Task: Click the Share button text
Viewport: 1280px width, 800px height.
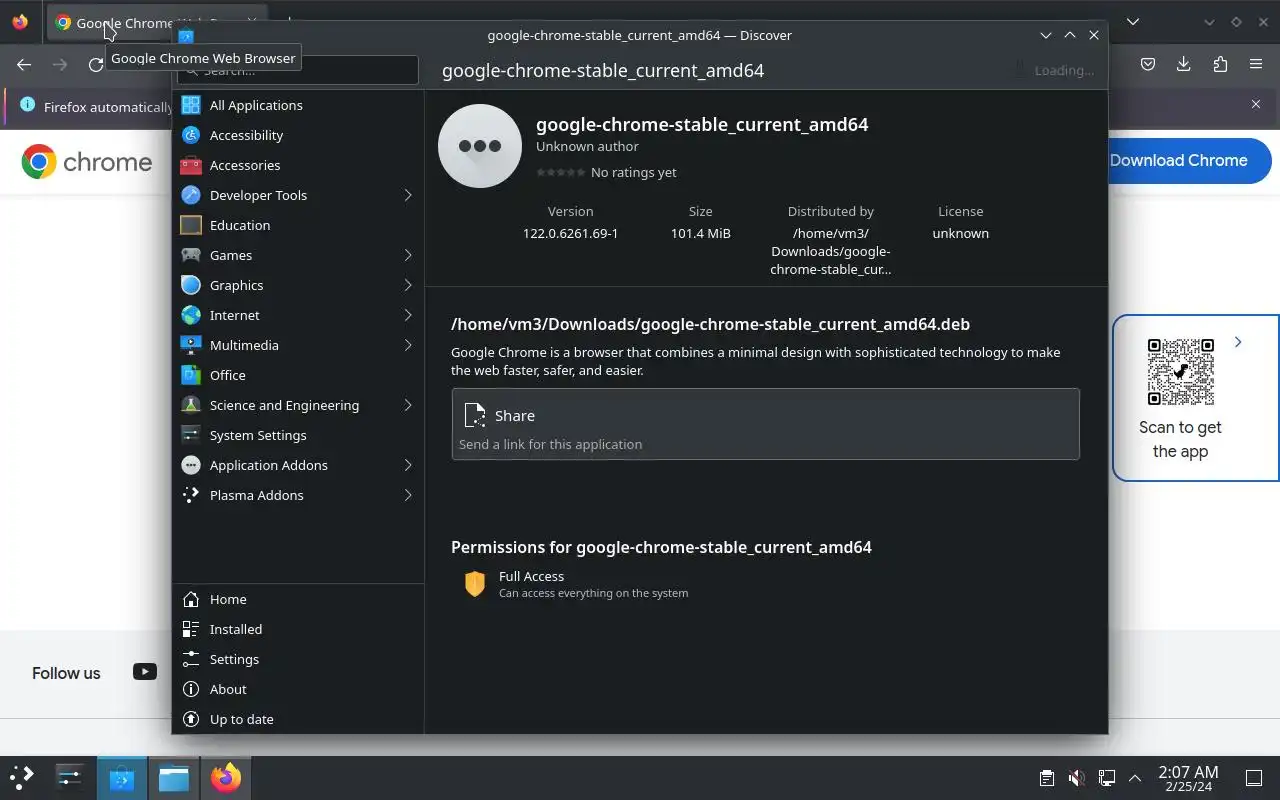Action: coord(515,415)
